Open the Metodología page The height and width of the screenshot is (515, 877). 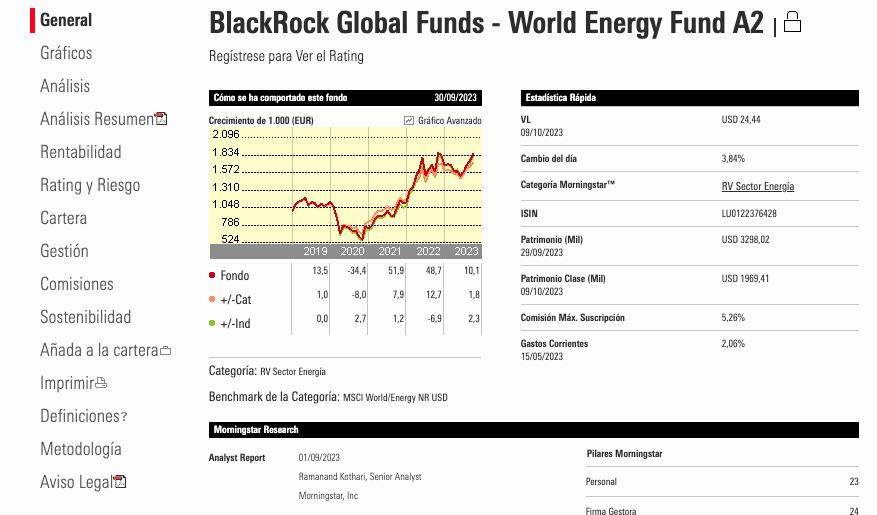click(81, 449)
